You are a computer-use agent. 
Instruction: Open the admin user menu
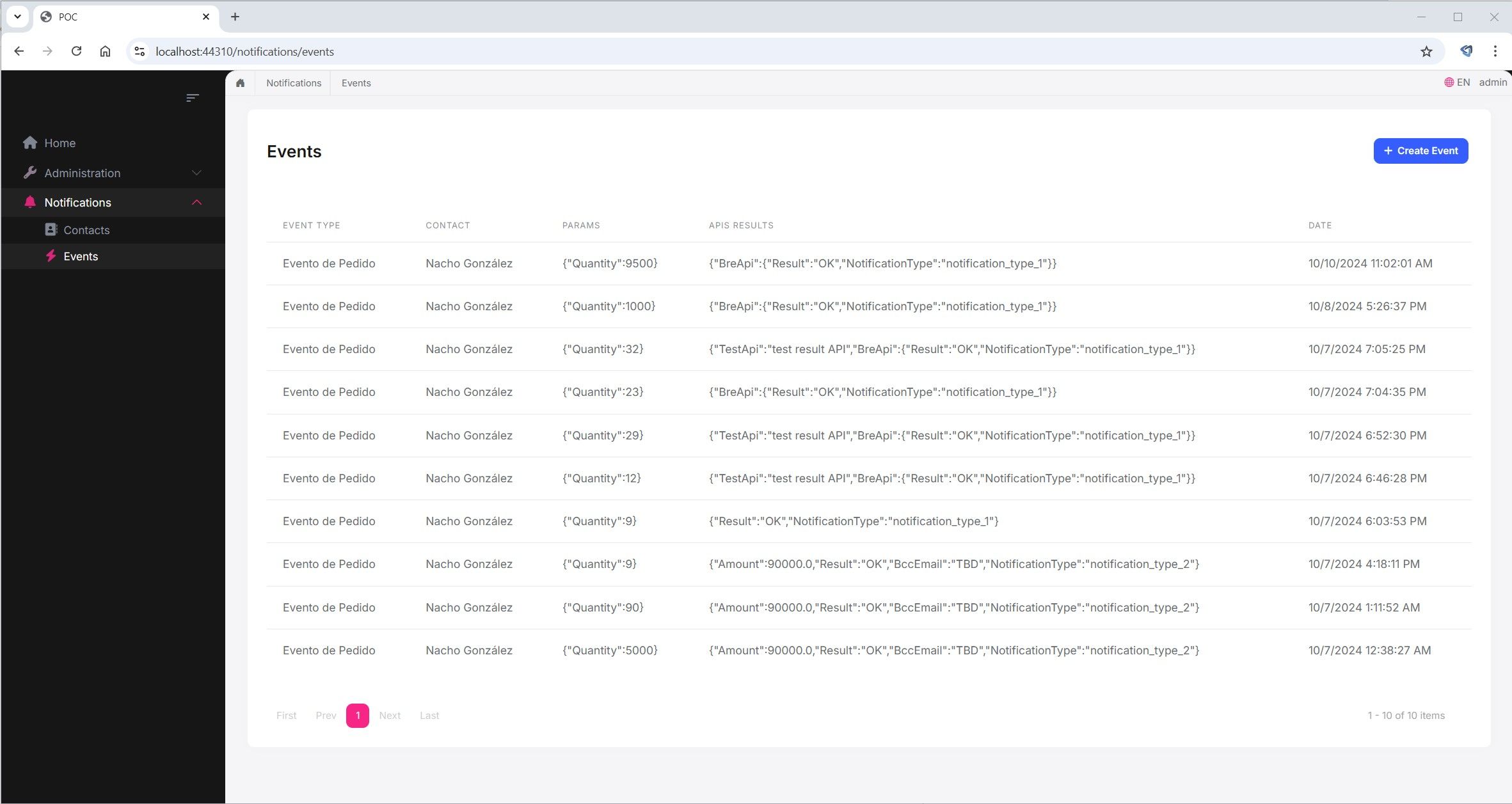pos(1493,83)
